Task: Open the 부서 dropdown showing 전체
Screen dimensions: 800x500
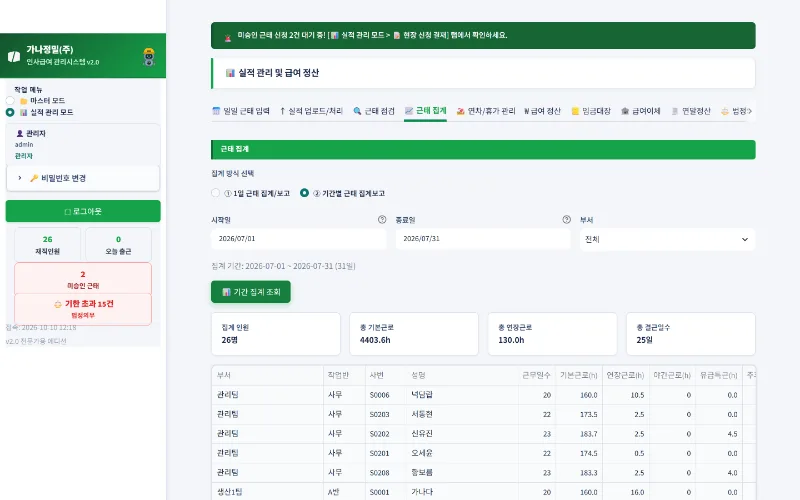Action: (x=667, y=239)
